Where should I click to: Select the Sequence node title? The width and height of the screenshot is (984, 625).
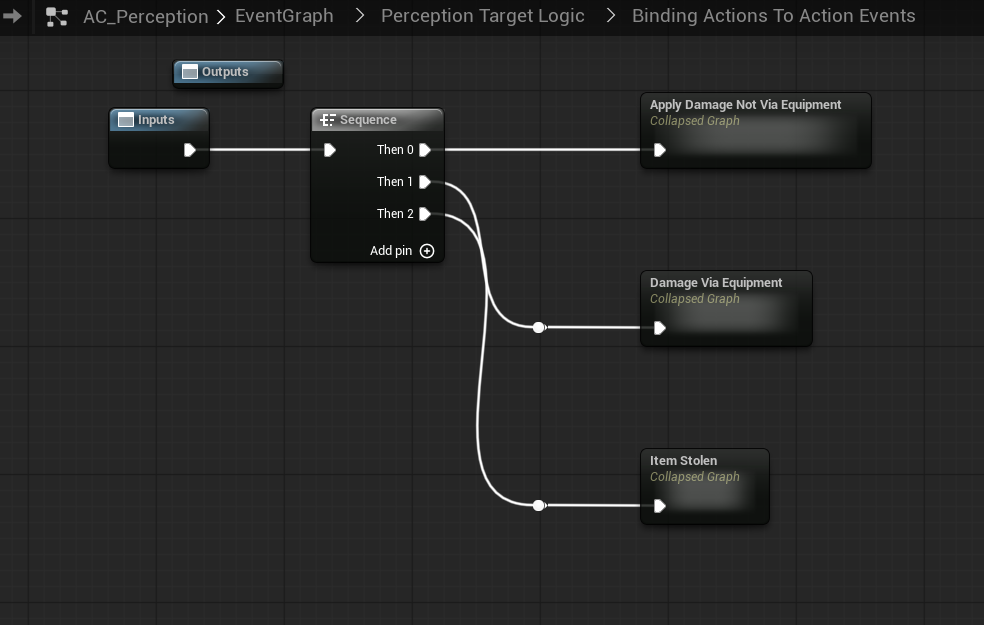(368, 120)
